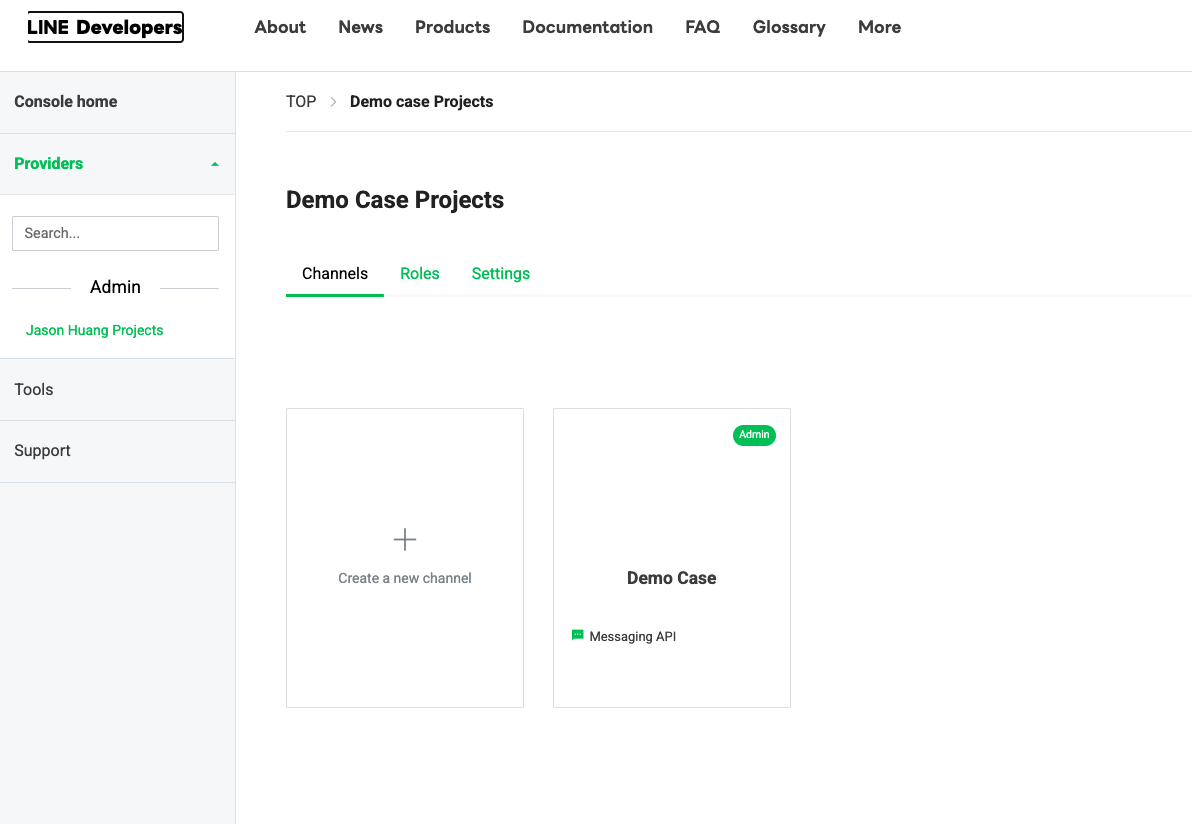The image size is (1192, 824).
Task: Click TOP in the breadcrumb
Action: 301,102
